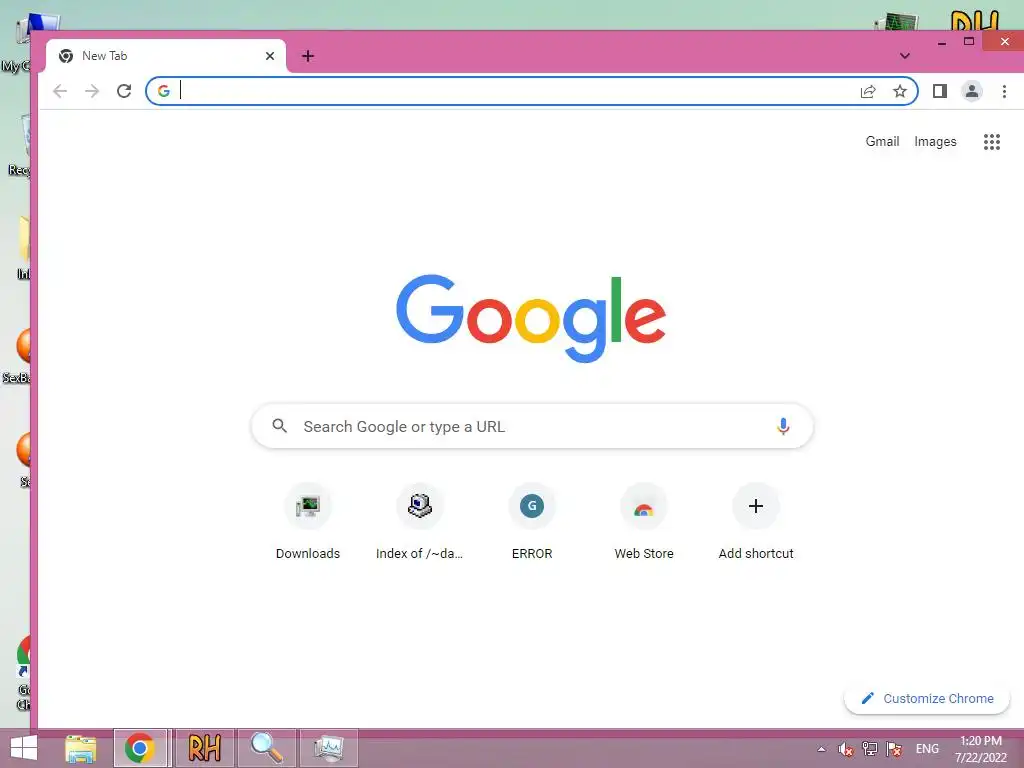The width and height of the screenshot is (1024, 768).
Task: Open File Explorer from the taskbar
Action: (81, 748)
